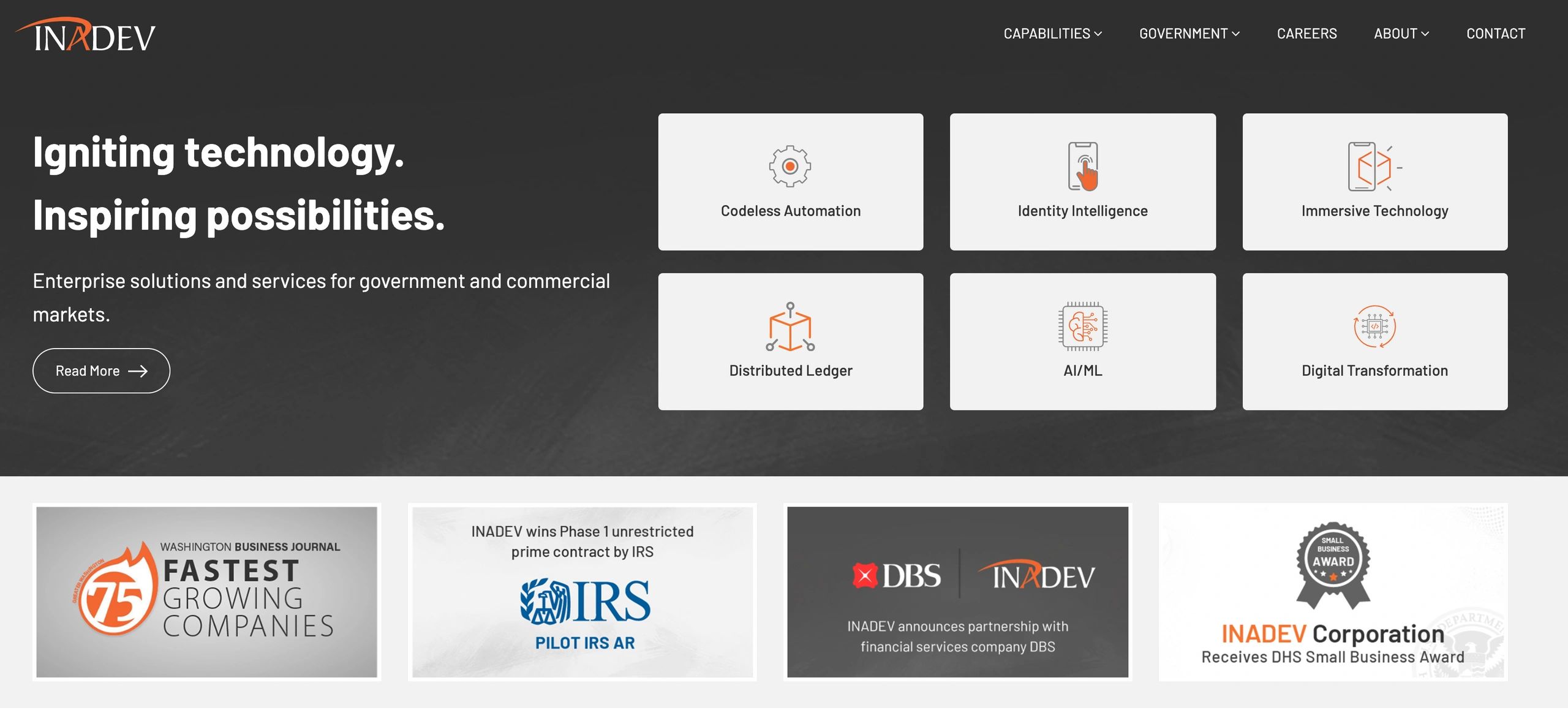Screen dimensions: 1568x710
Task: Open the Codeless Automation label
Action: [x=790, y=211]
